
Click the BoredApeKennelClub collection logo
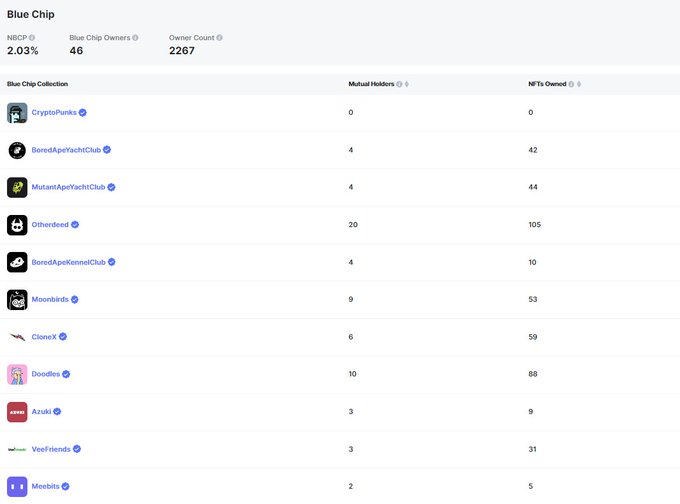(17, 262)
